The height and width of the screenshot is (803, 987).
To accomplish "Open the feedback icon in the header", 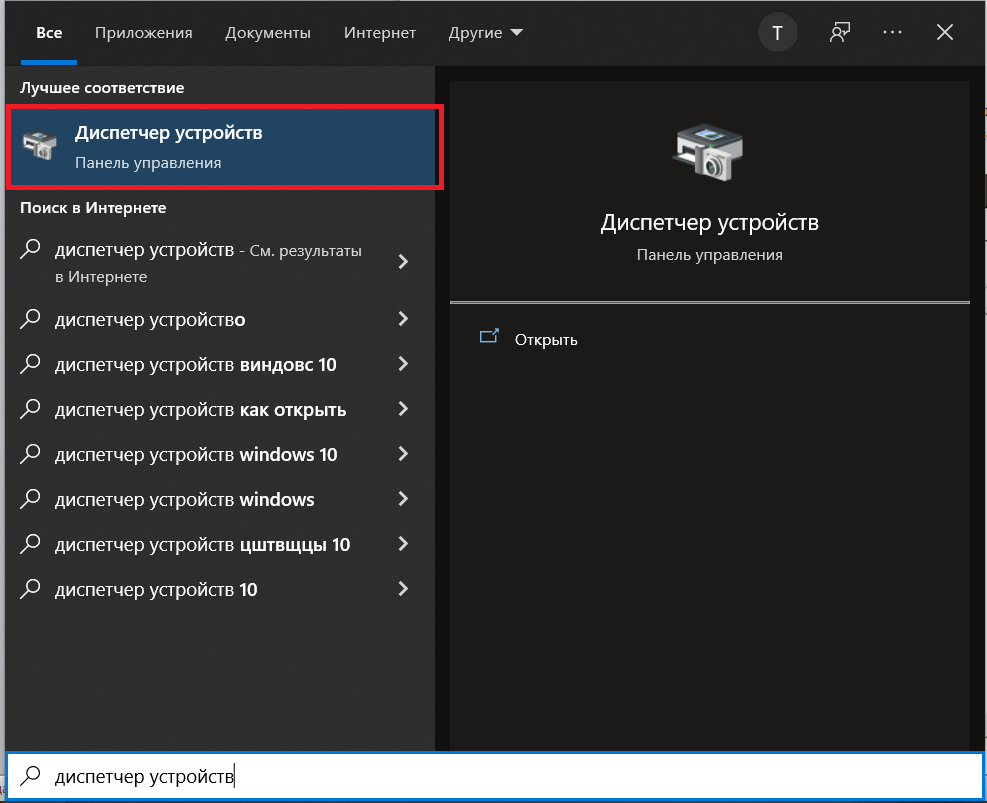I will (x=839, y=33).
